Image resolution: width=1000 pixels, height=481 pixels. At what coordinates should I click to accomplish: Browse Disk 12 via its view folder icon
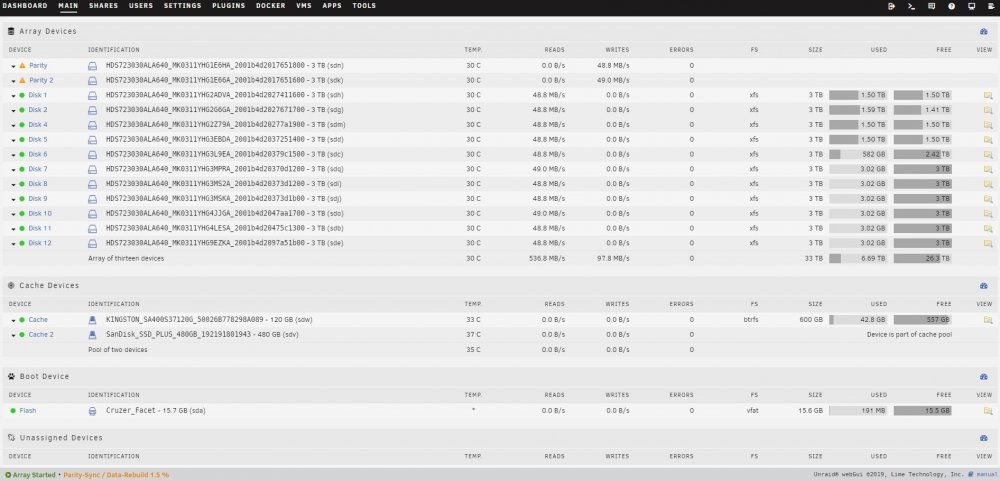[x=988, y=243]
